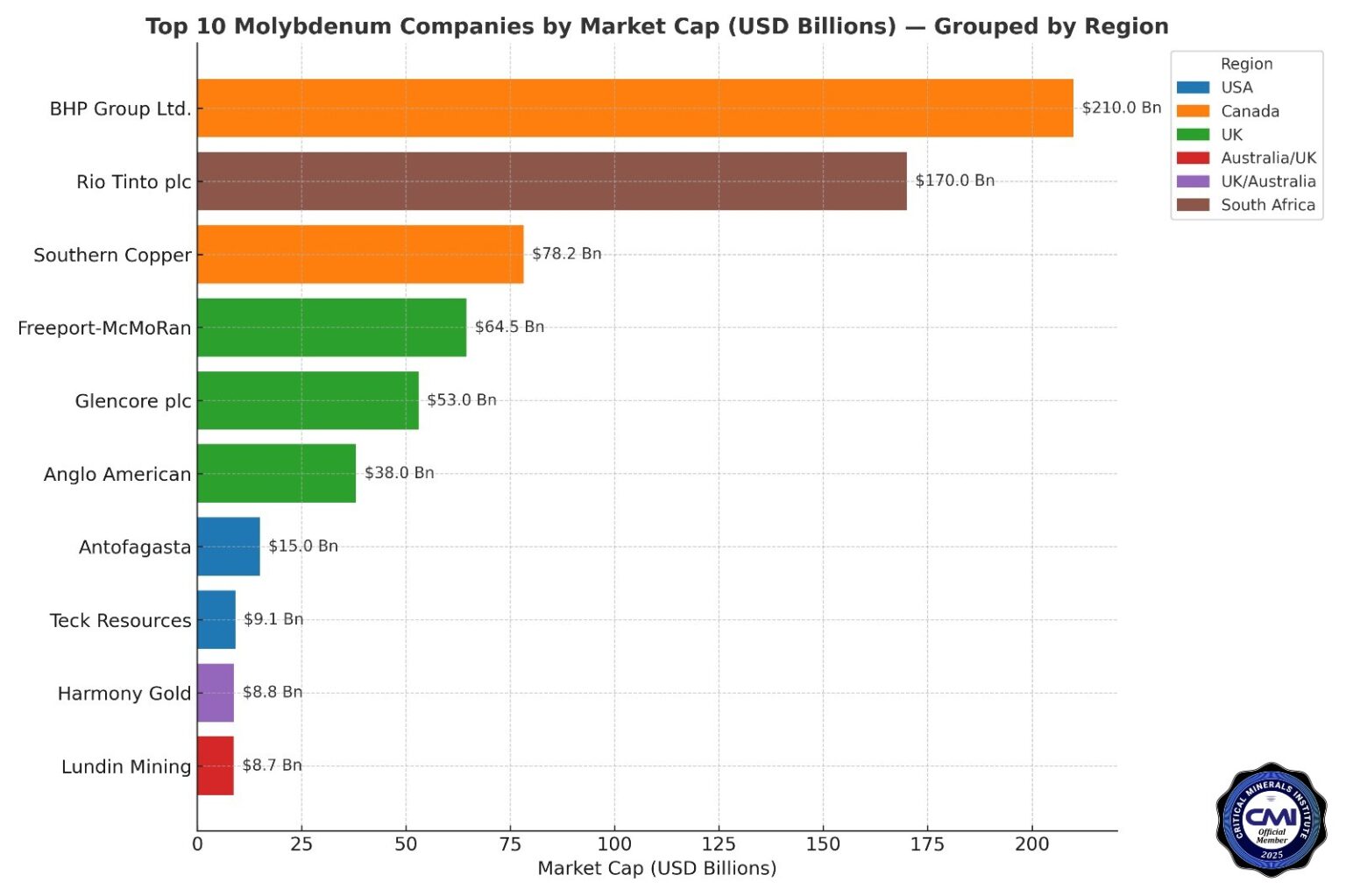This screenshot has height=896, width=1346.
Task: Click the $210.0 Bn value label
Action: click(x=1122, y=108)
